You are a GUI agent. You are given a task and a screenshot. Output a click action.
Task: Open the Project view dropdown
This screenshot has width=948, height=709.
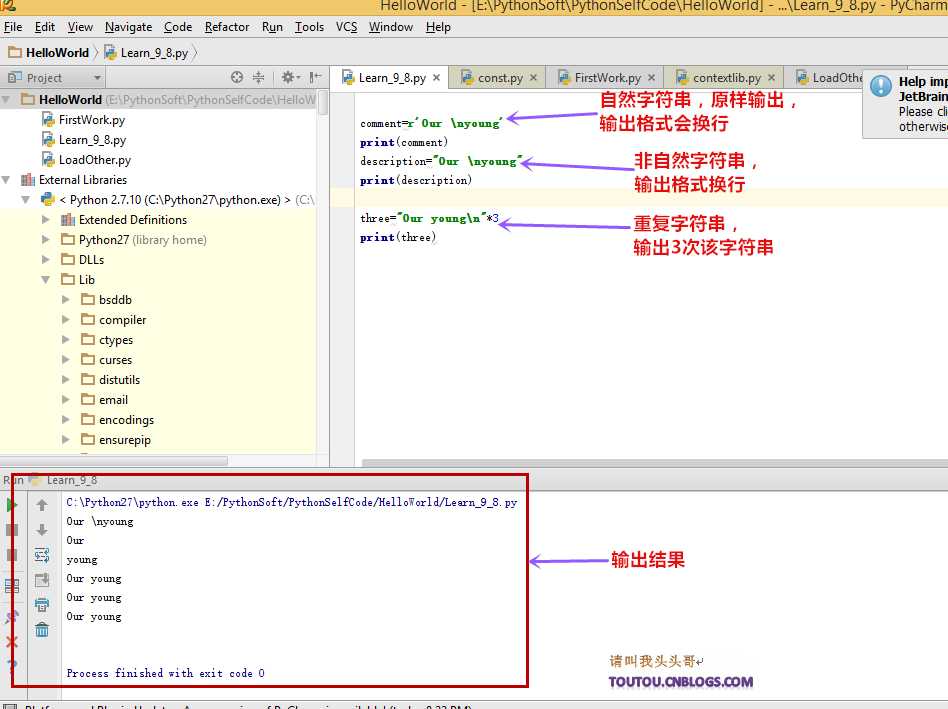tap(95, 77)
